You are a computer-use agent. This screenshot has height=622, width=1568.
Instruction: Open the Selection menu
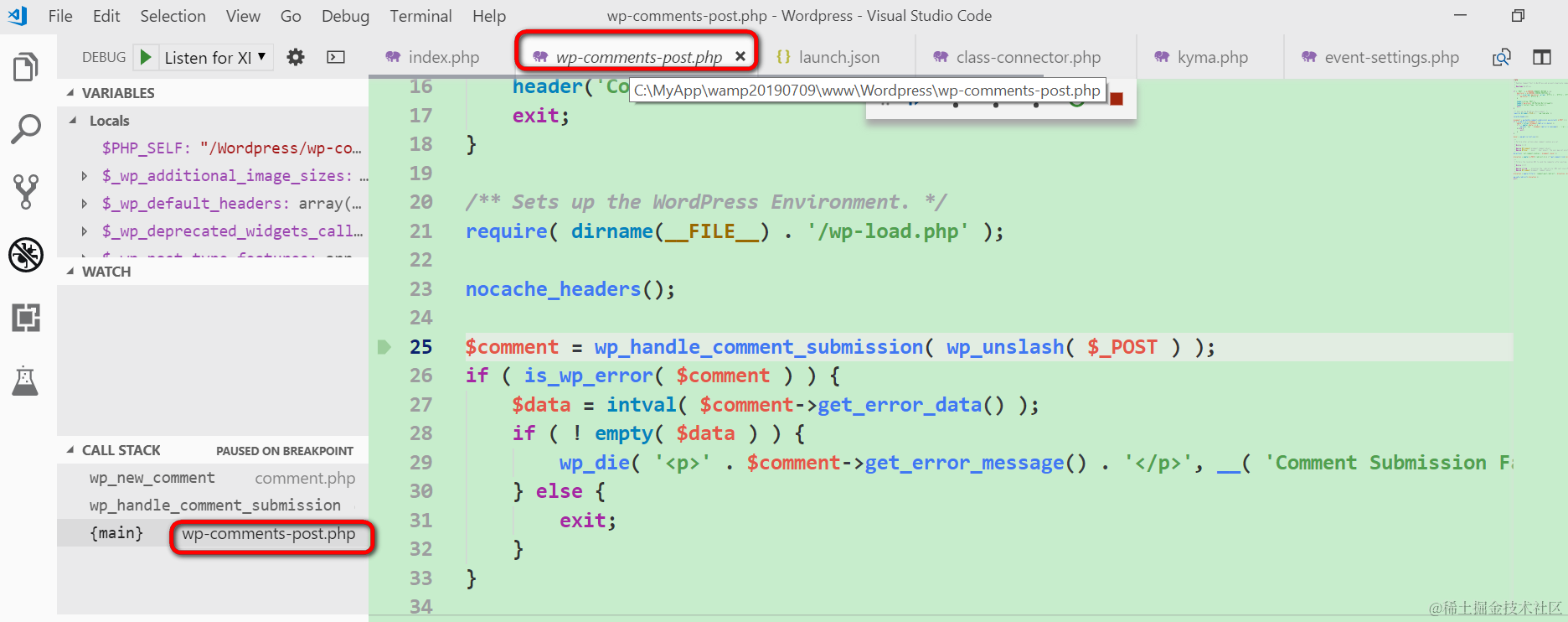point(173,16)
